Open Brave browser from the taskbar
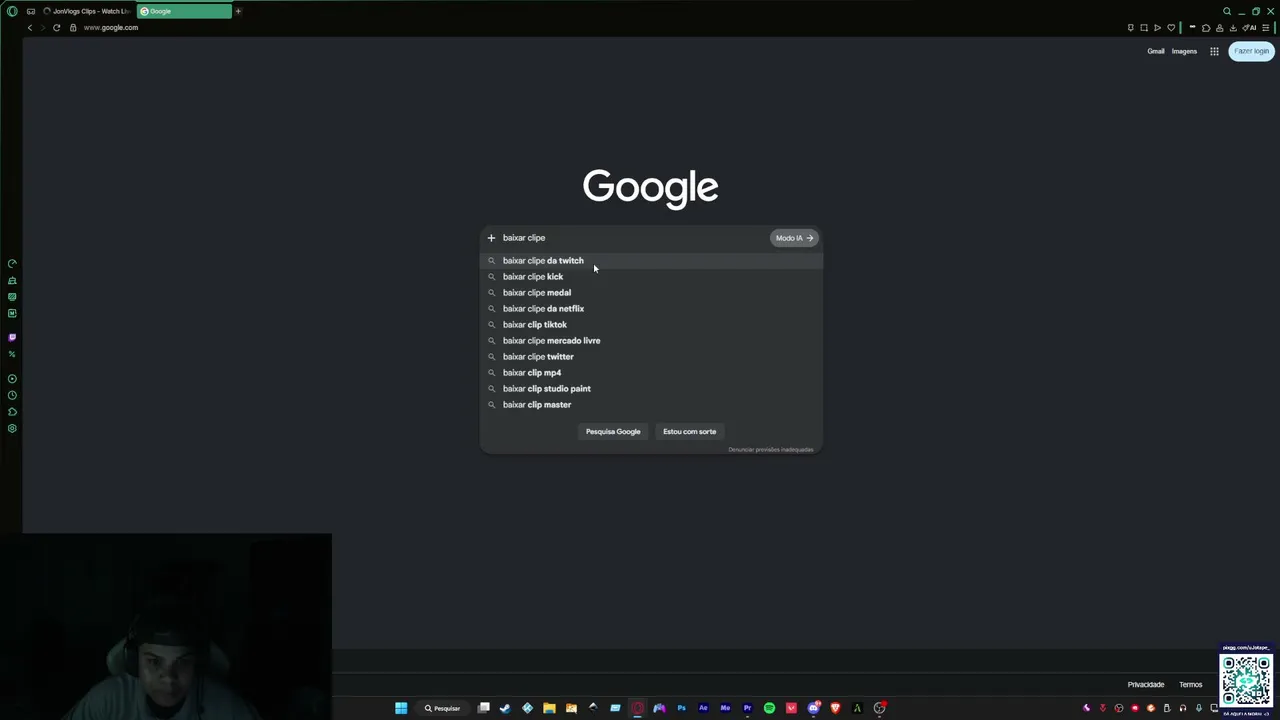The height and width of the screenshot is (720, 1280). 835,708
